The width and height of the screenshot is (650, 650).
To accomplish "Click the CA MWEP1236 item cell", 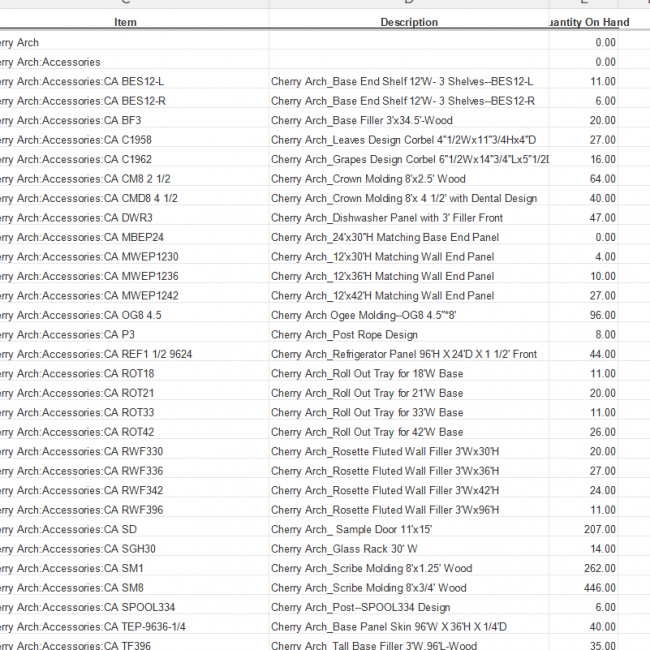I will [x=134, y=276].
